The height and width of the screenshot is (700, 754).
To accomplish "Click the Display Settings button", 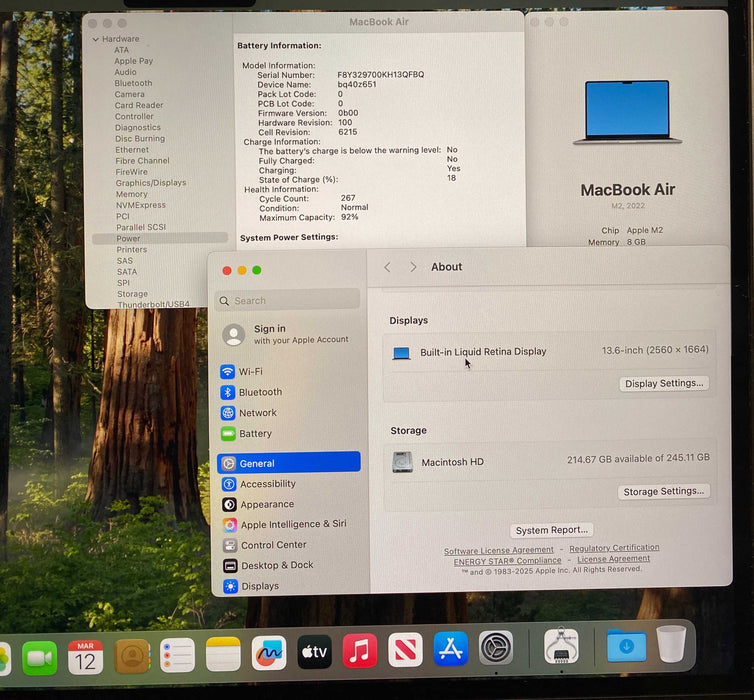I will (664, 384).
